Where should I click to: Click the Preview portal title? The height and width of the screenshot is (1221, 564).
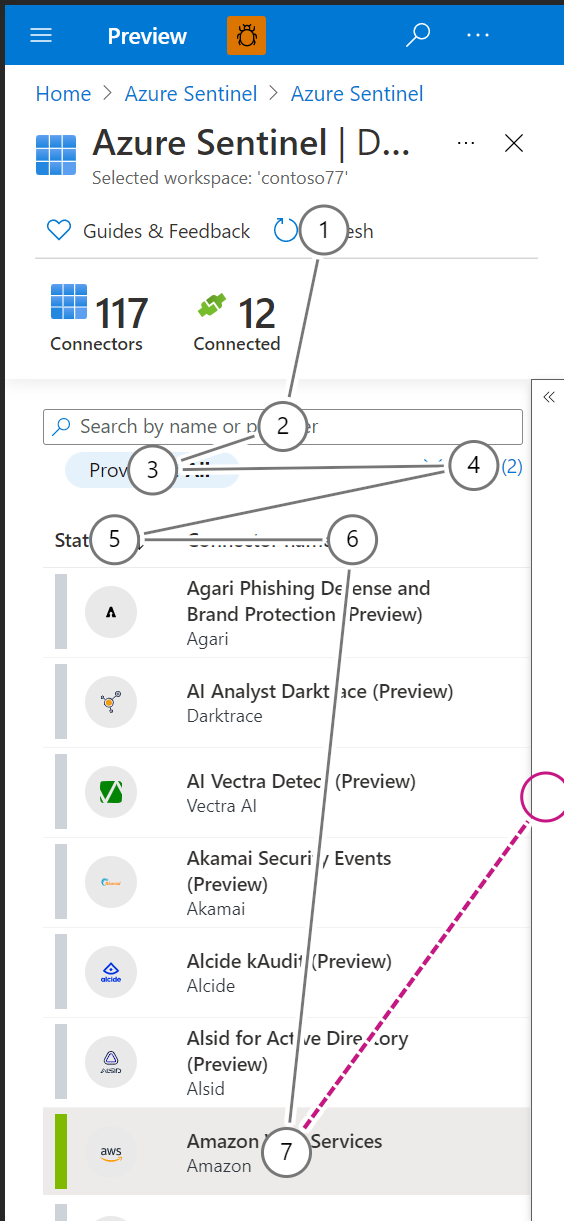[147, 36]
